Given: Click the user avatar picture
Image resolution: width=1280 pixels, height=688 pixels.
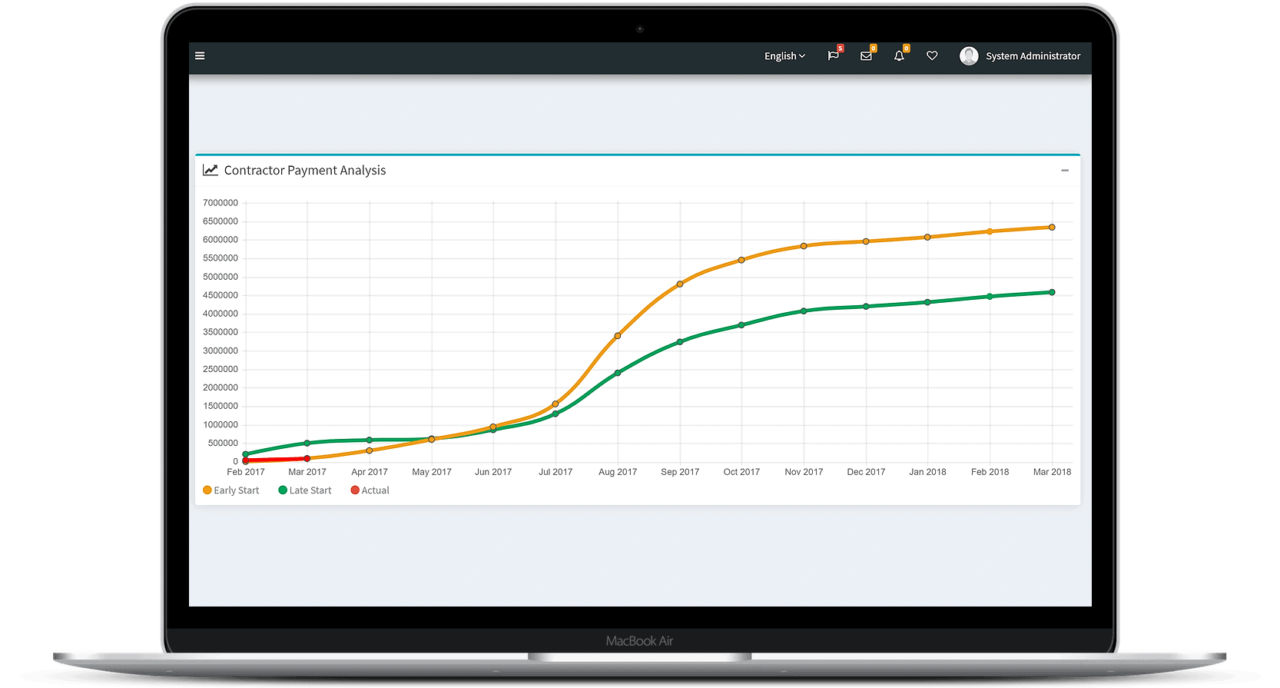Looking at the screenshot, I should (x=969, y=56).
